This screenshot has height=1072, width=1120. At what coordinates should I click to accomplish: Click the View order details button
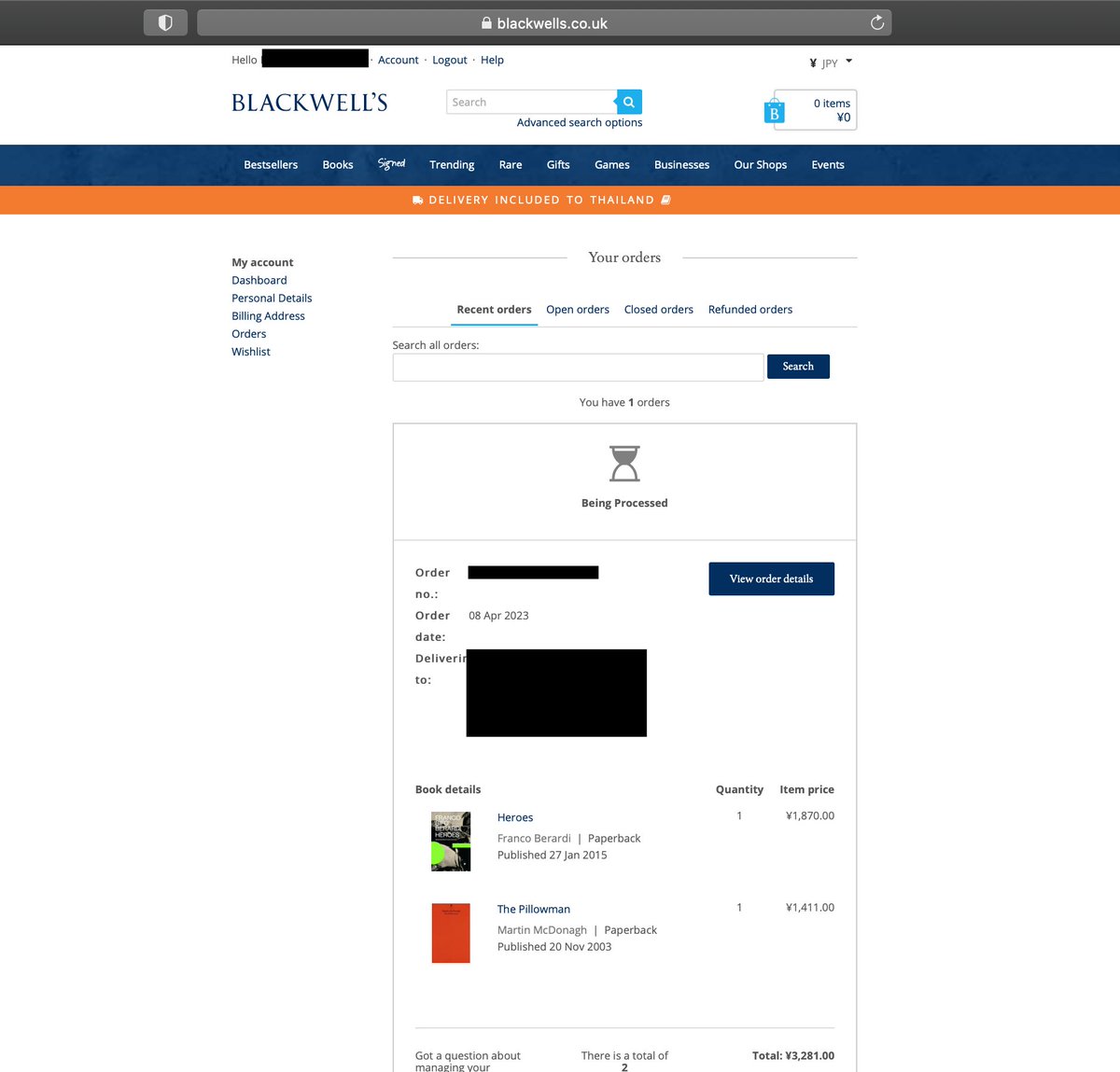coord(771,578)
